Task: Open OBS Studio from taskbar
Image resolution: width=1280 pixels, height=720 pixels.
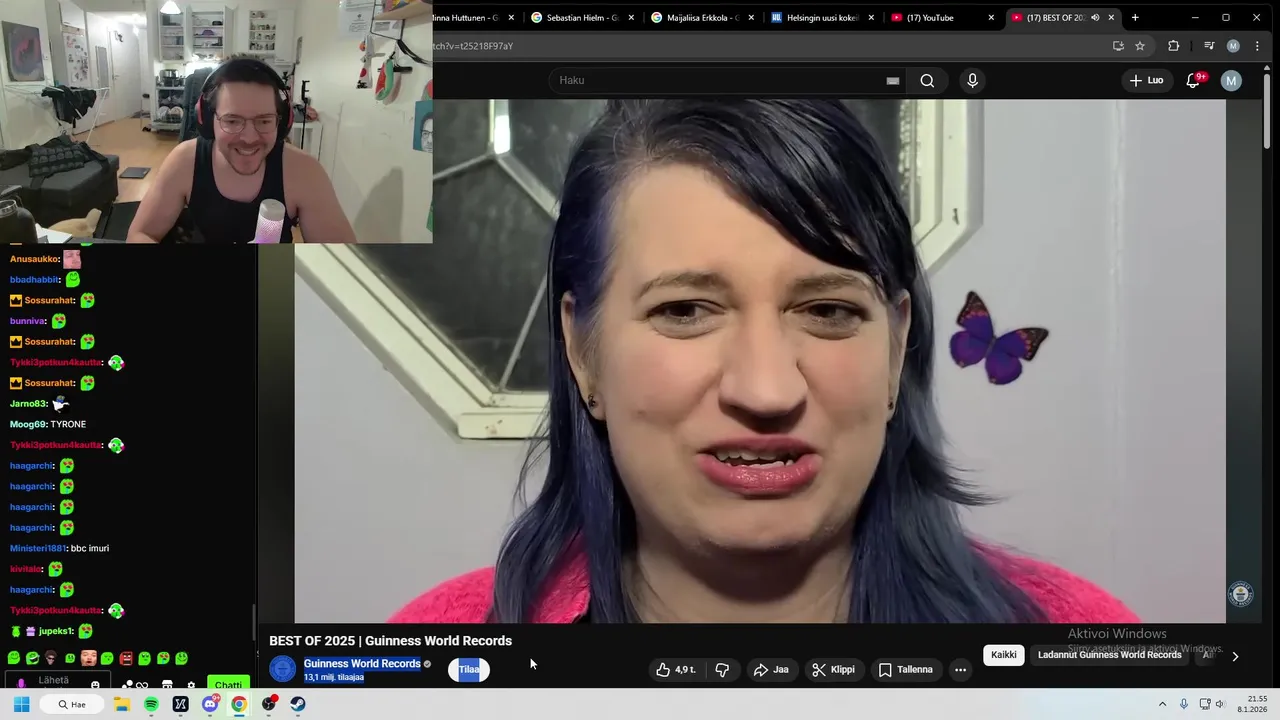Action: [x=269, y=704]
